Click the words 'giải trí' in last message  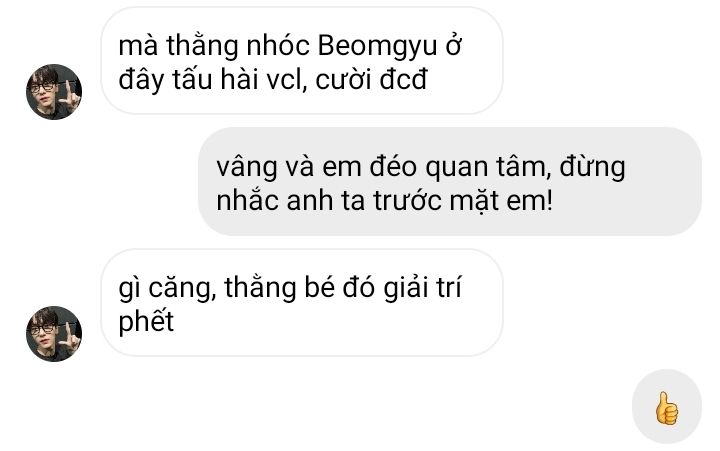(x=422, y=288)
